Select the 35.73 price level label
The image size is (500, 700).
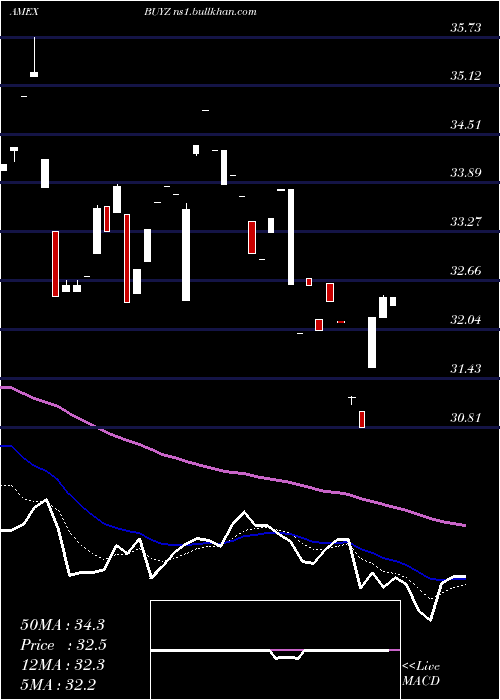tap(466, 28)
